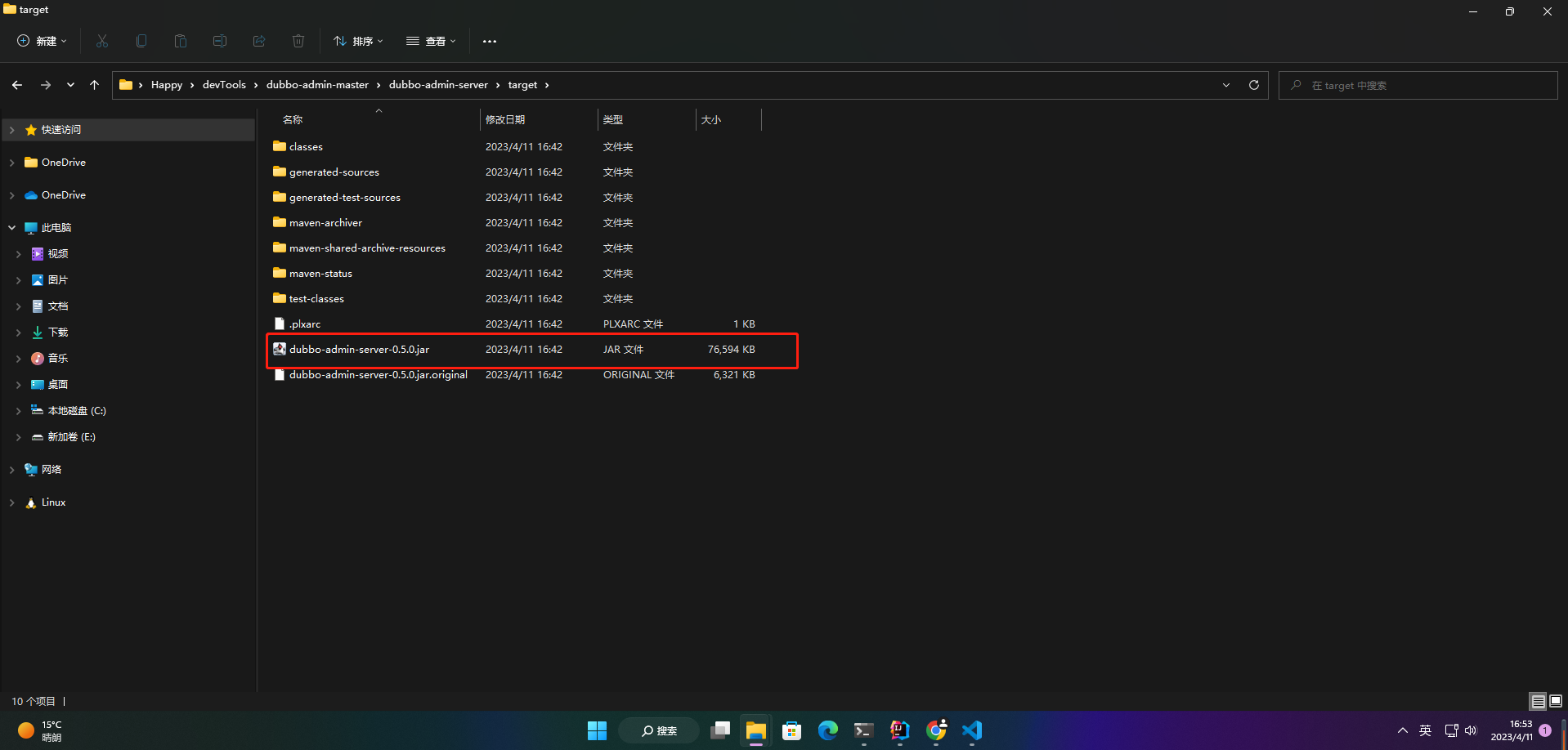Go forward with the right arrow
Screen dimensions: 1568x750
46,85
